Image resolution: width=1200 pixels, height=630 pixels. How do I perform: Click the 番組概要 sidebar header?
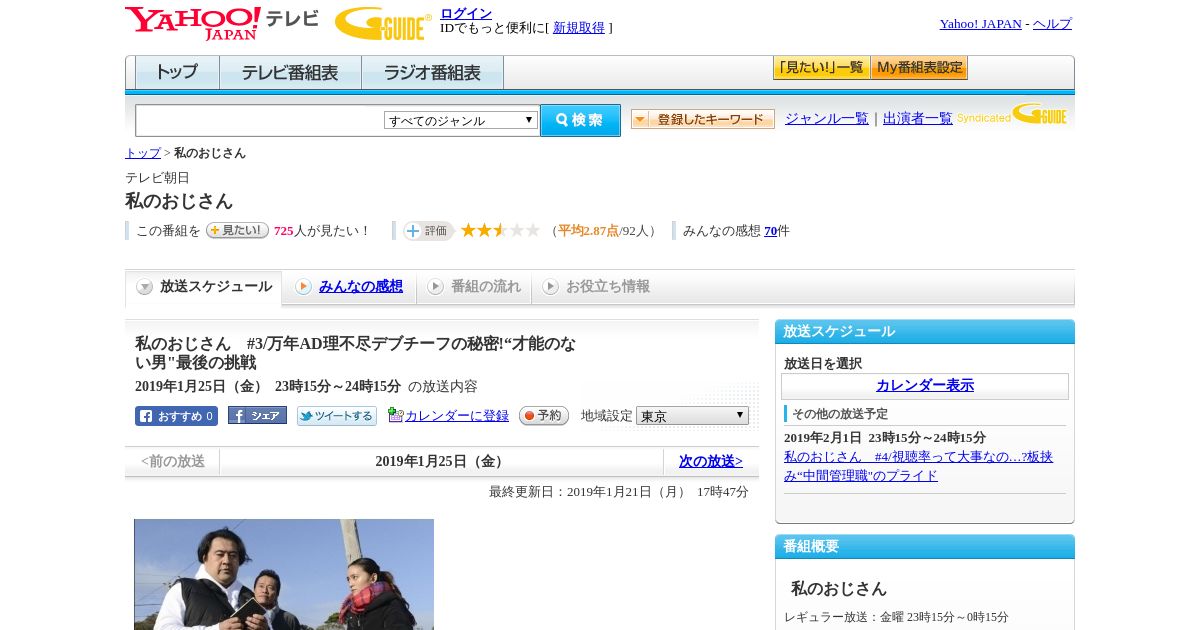tap(925, 546)
